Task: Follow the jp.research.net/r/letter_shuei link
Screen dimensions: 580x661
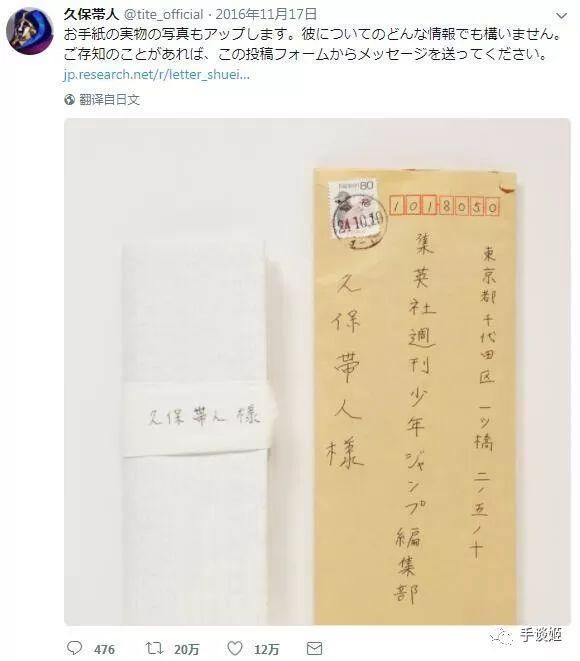Action: pyautogui.click(x=157, y=75)
